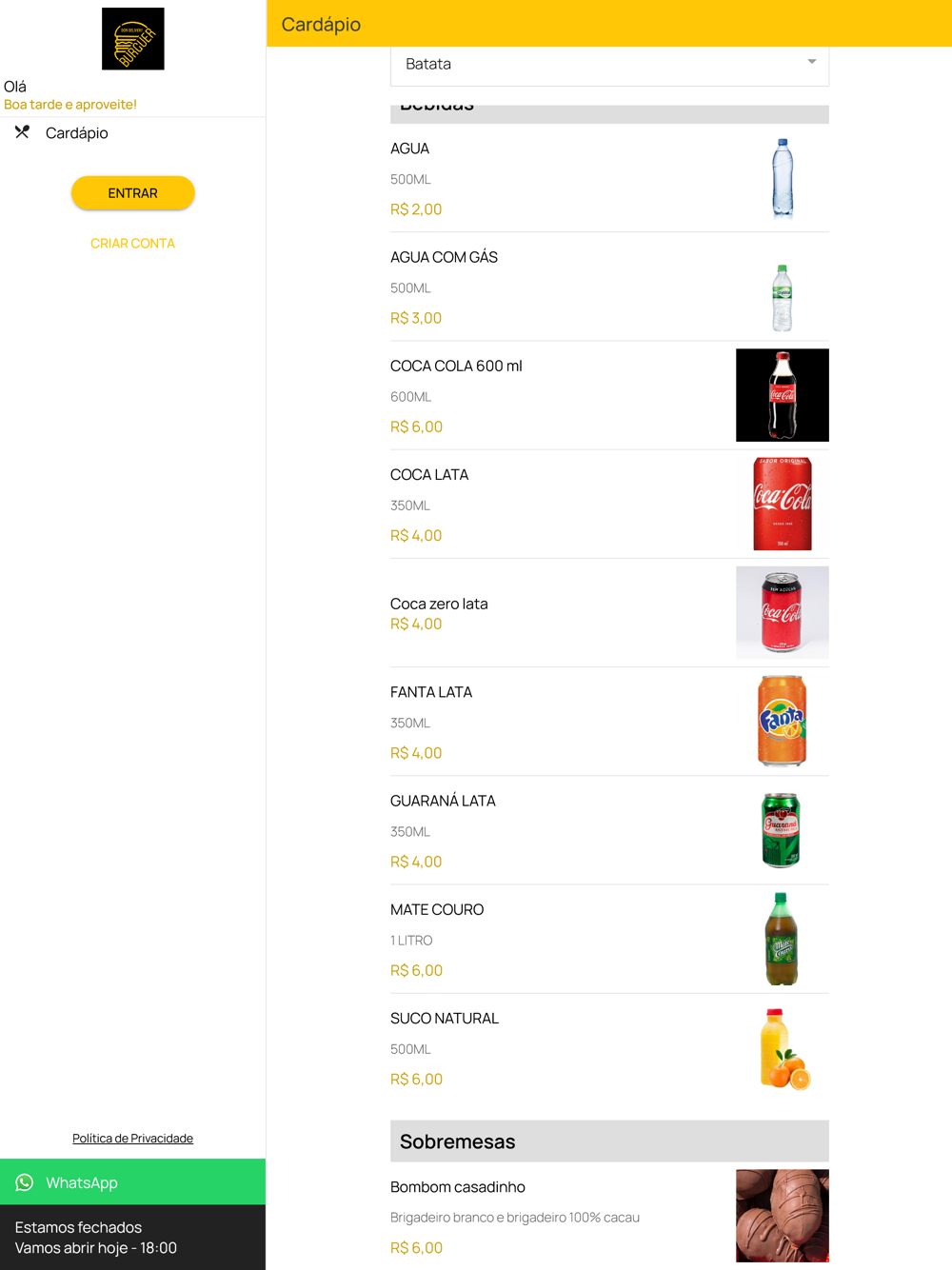The image size is (952, 1270).
Task: Click the COCA LATA can image
Action: (782, 504)
